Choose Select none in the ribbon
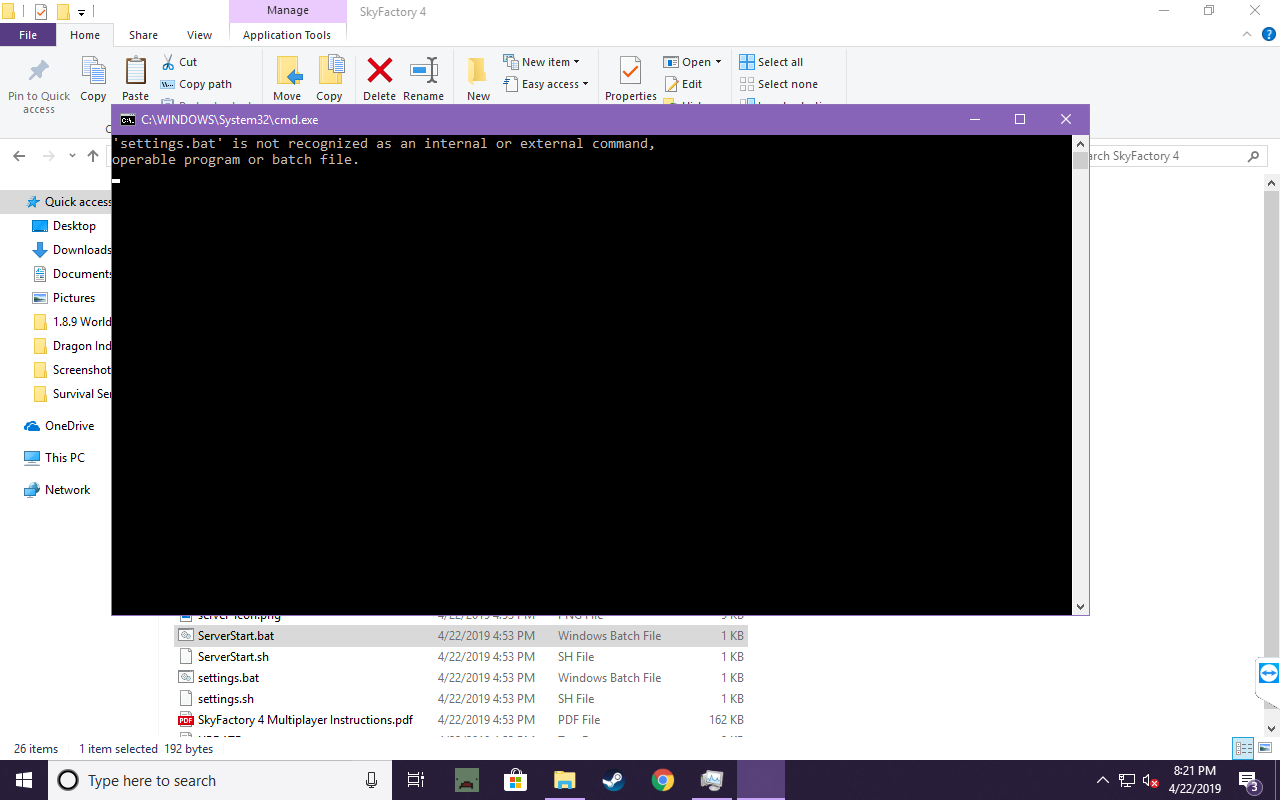Screen dimensions: 1280x800 pyautogui.click(x=779, y=84)
